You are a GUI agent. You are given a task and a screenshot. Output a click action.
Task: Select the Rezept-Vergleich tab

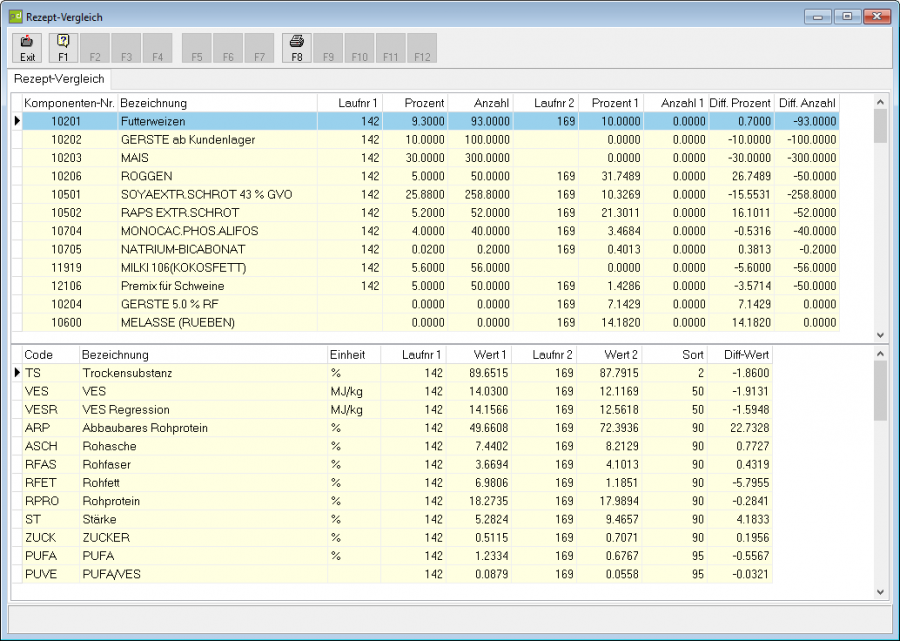pos(59,79)
